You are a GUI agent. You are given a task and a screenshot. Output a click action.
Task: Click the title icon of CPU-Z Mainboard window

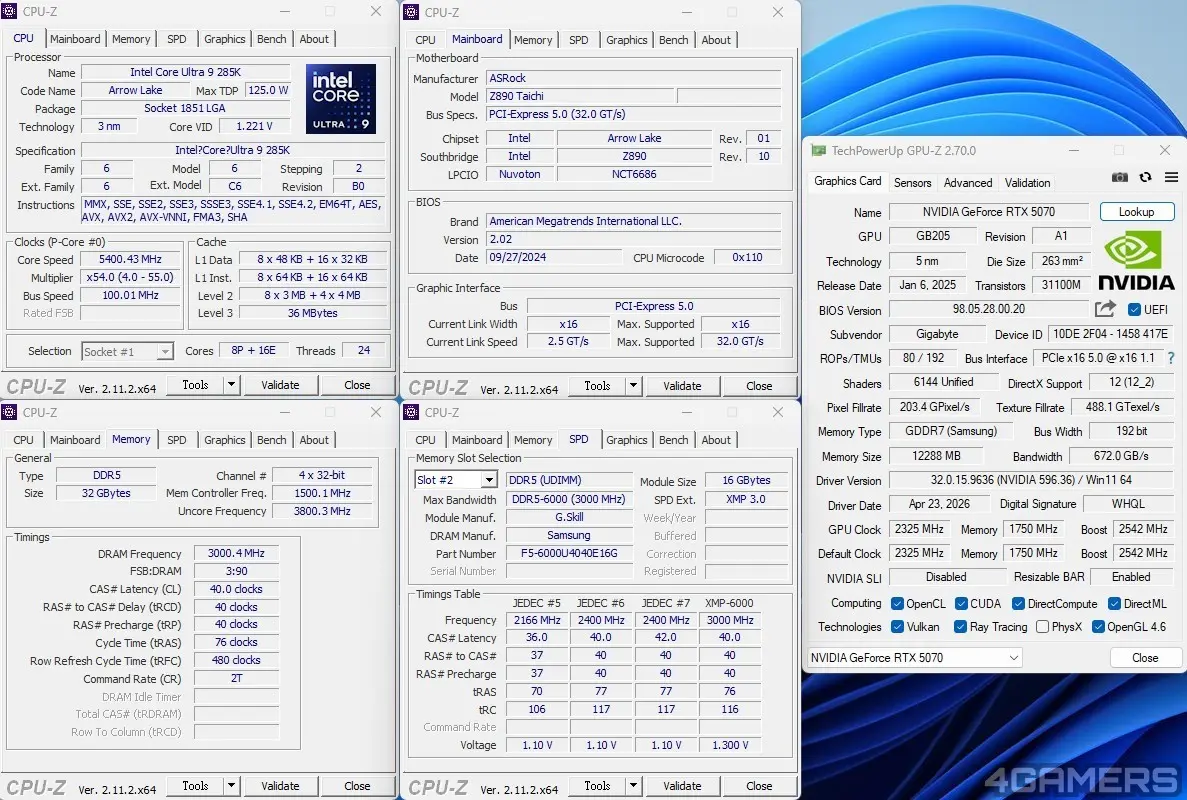click(x=411, y=12)
